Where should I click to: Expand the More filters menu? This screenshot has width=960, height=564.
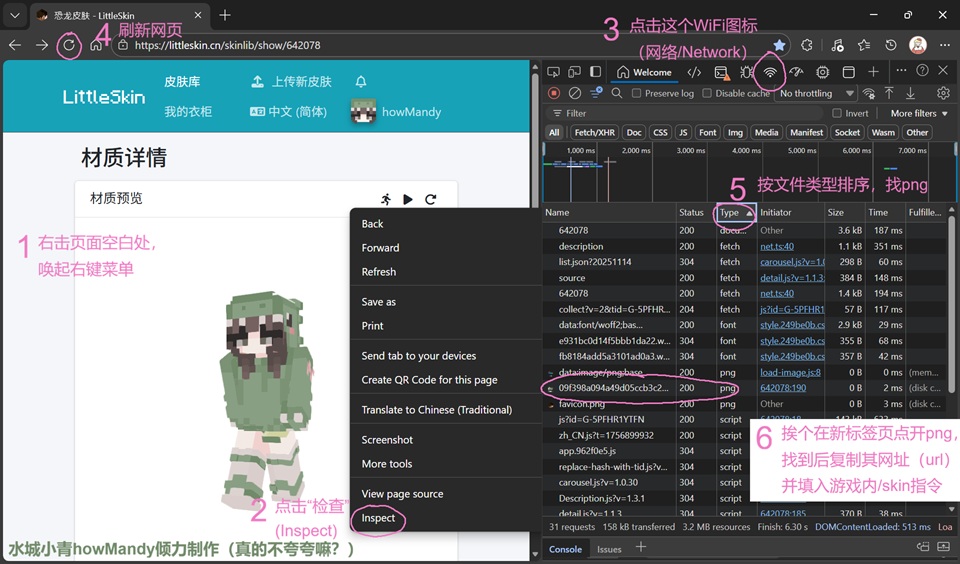click(x=918, y=113)
